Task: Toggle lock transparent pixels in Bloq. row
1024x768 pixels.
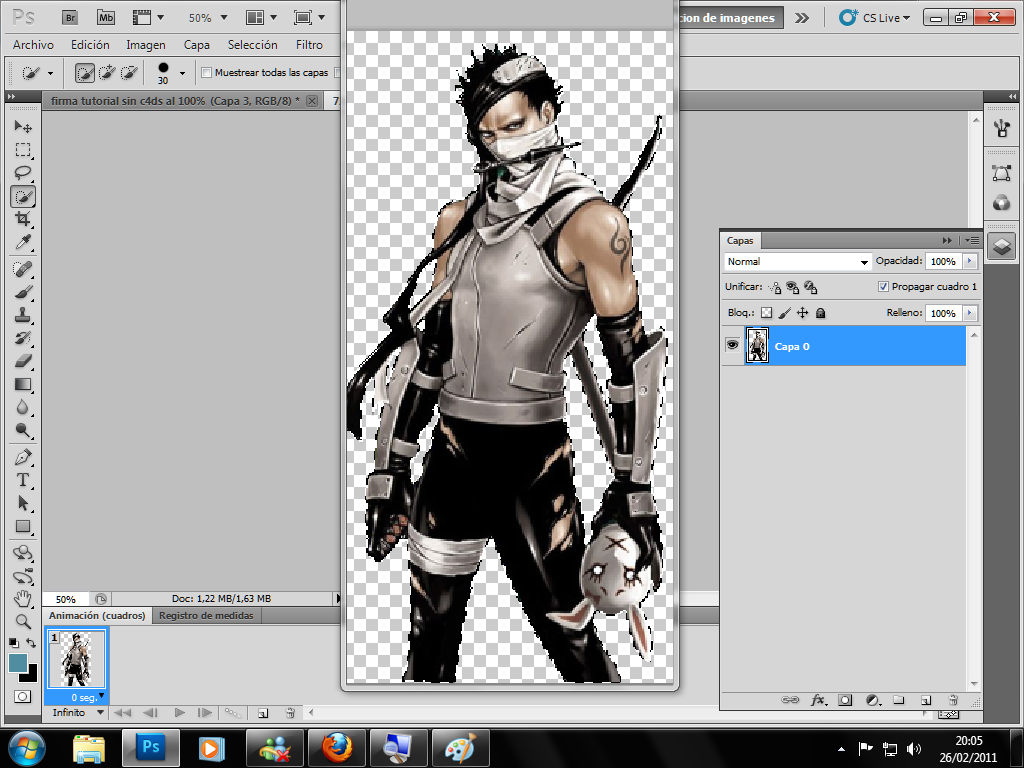Action: [767, 313]
